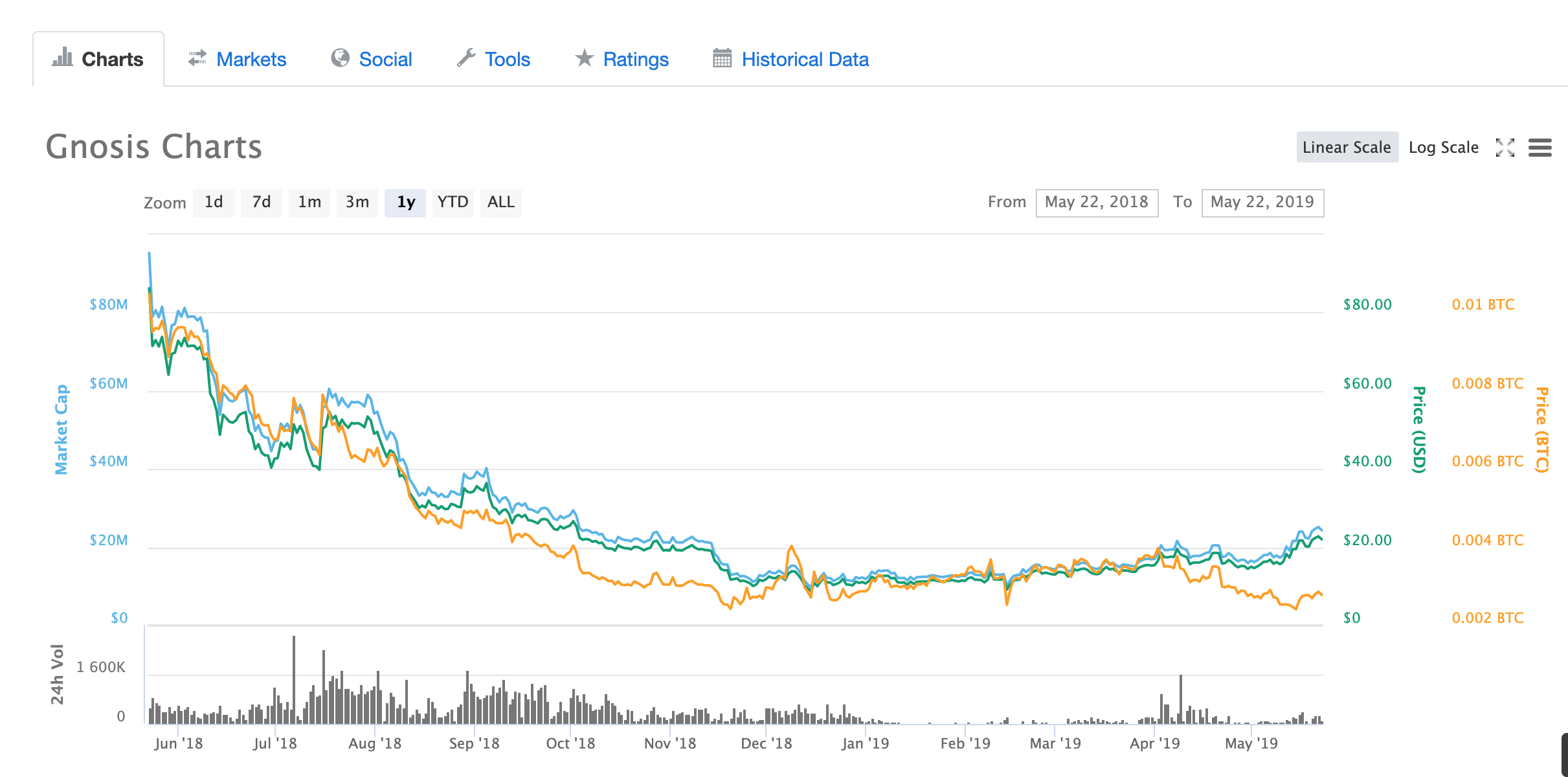Select the 1y zoom range
The height and width of the screenshot is (777, 1568).
click(x=405, y=203)
